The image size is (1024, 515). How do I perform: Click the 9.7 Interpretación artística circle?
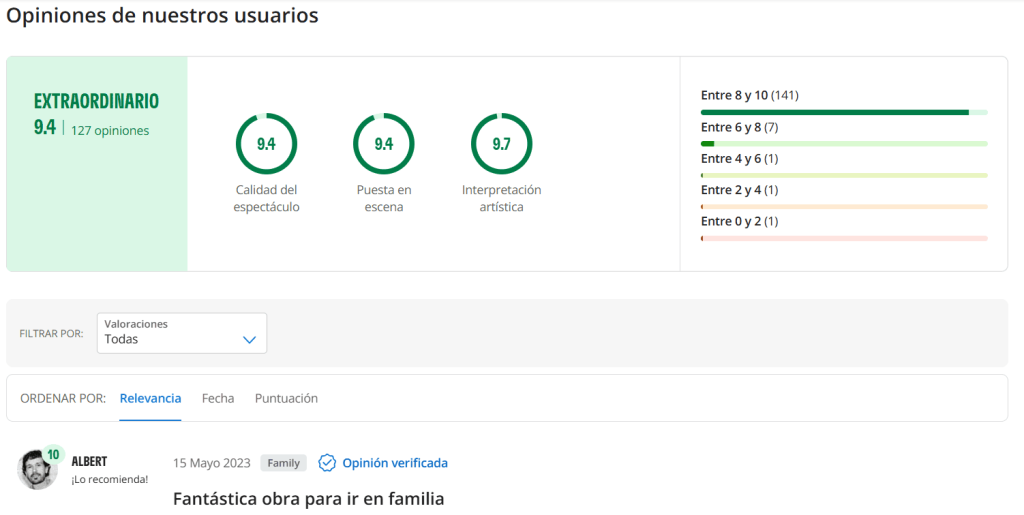pos(502,144)
